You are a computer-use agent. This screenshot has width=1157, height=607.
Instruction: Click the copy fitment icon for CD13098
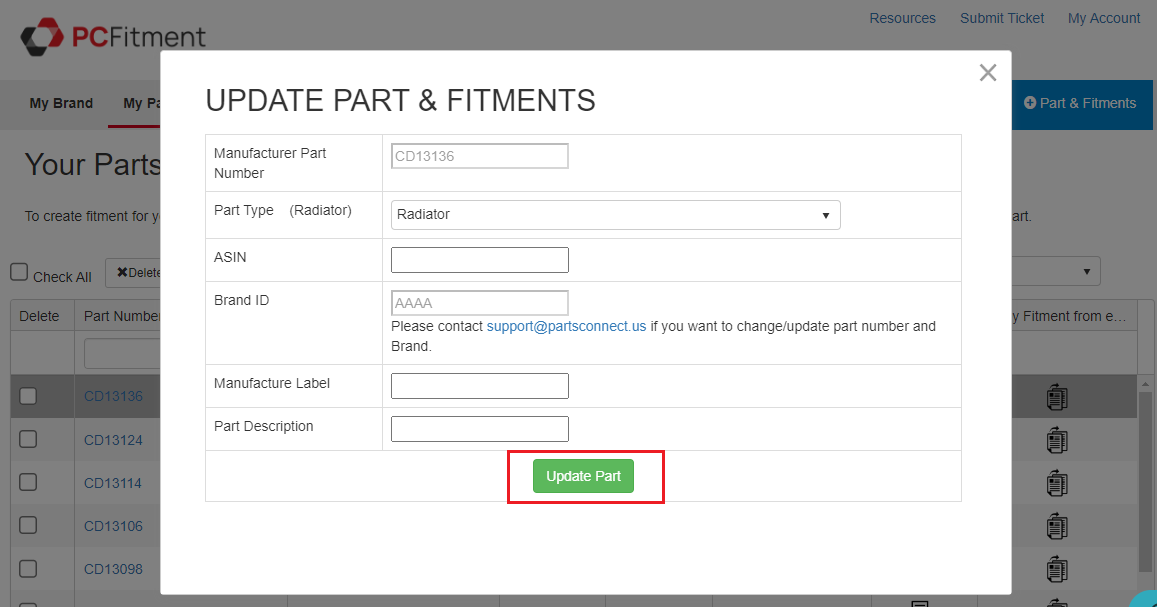pyautogui.click(x=1057, y=569)
